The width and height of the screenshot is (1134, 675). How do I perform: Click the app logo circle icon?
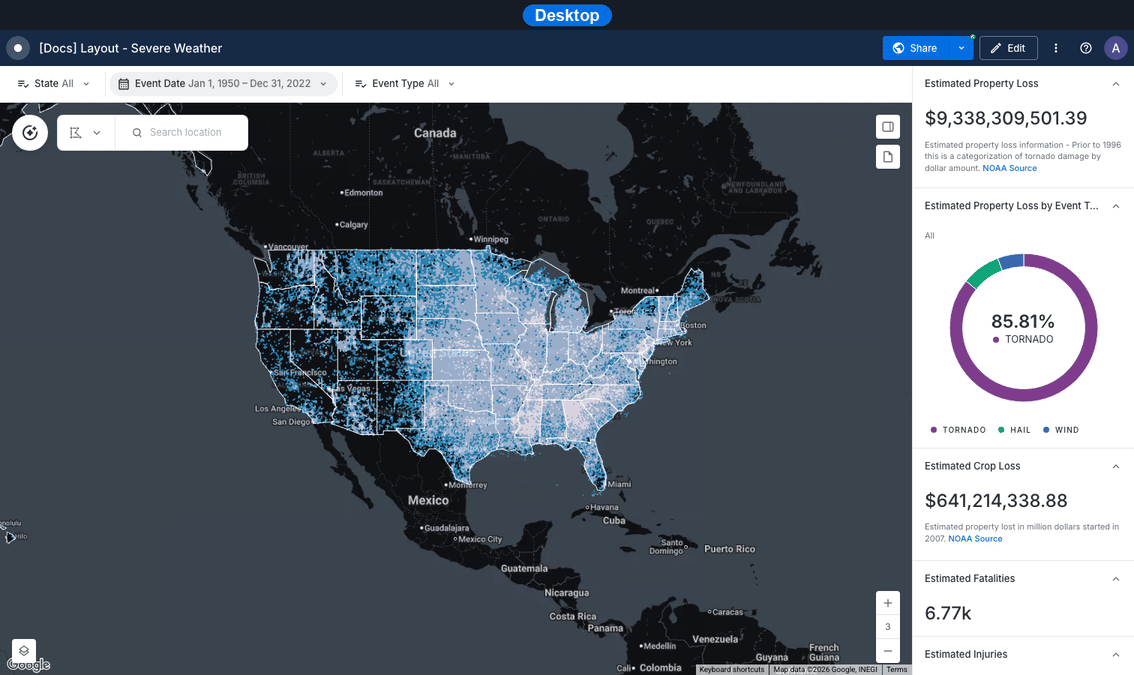(18, 48)
